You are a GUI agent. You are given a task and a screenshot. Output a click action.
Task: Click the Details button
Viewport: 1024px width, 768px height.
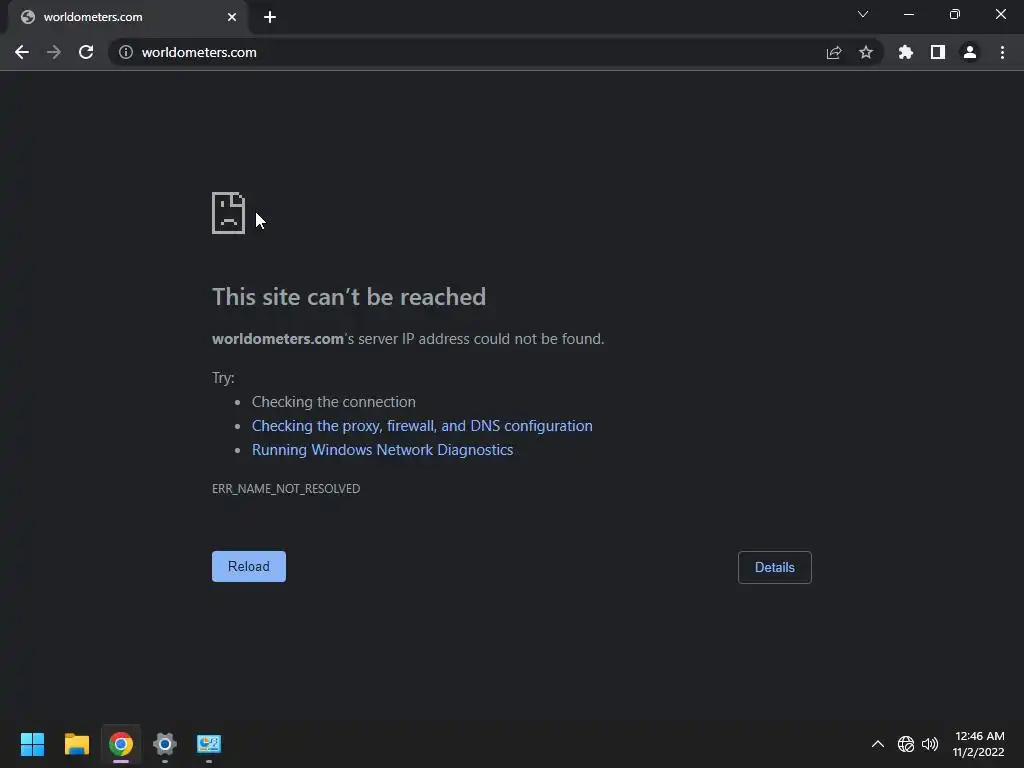click(775, 568)
